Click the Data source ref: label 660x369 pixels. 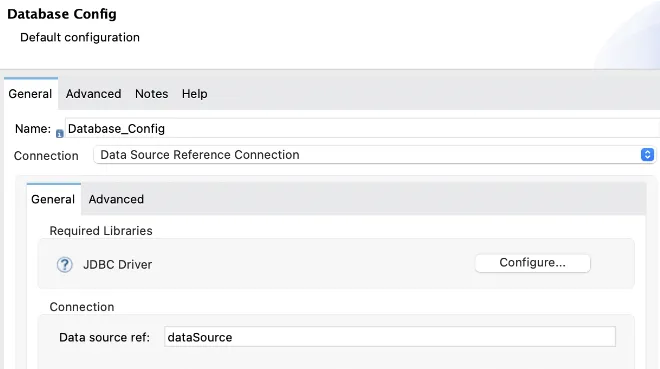click(104, 337)
